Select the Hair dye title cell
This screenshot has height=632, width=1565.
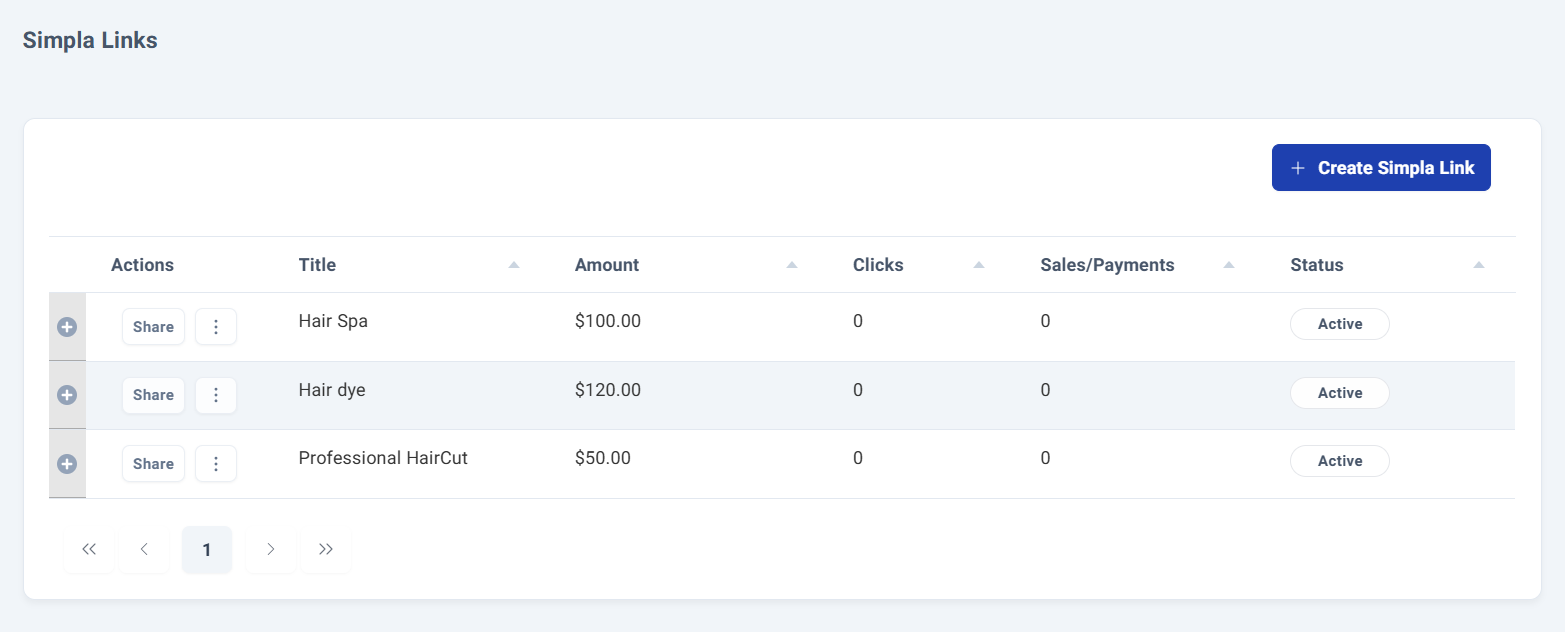point(332,390)
